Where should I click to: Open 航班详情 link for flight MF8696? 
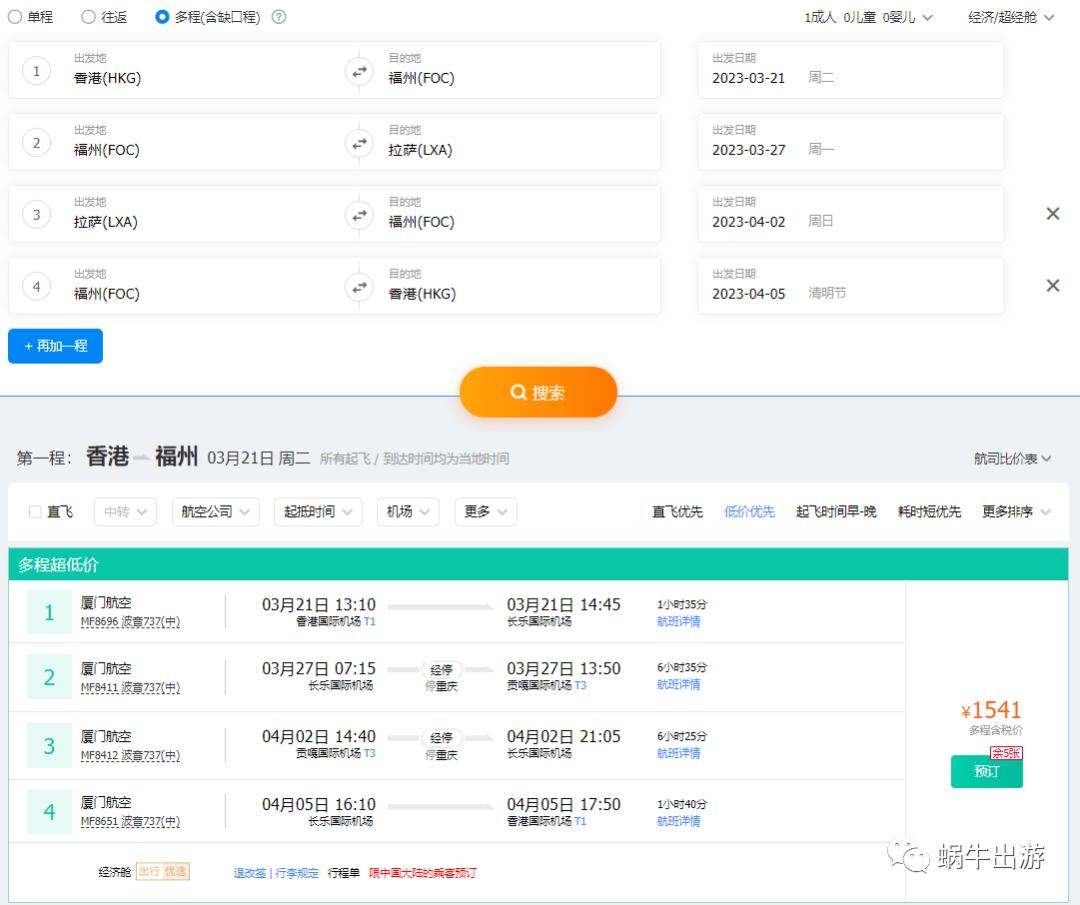[678, 622]
